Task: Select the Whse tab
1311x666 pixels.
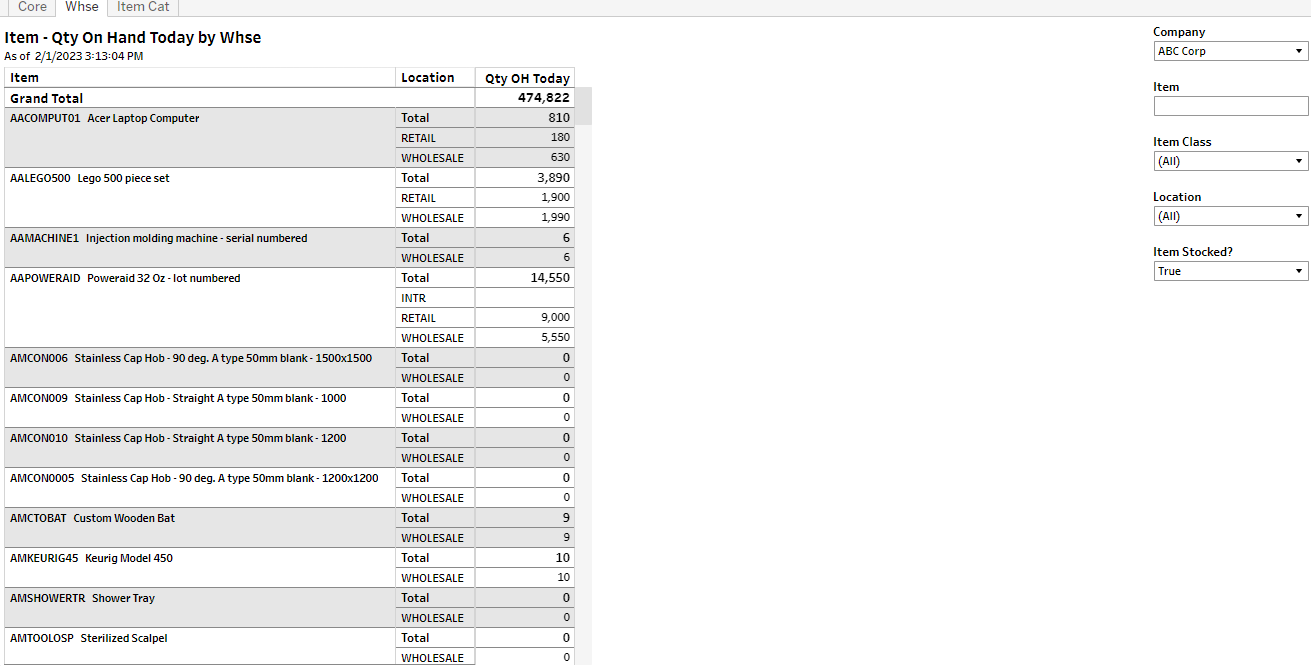Action: [x=82, y=7]
